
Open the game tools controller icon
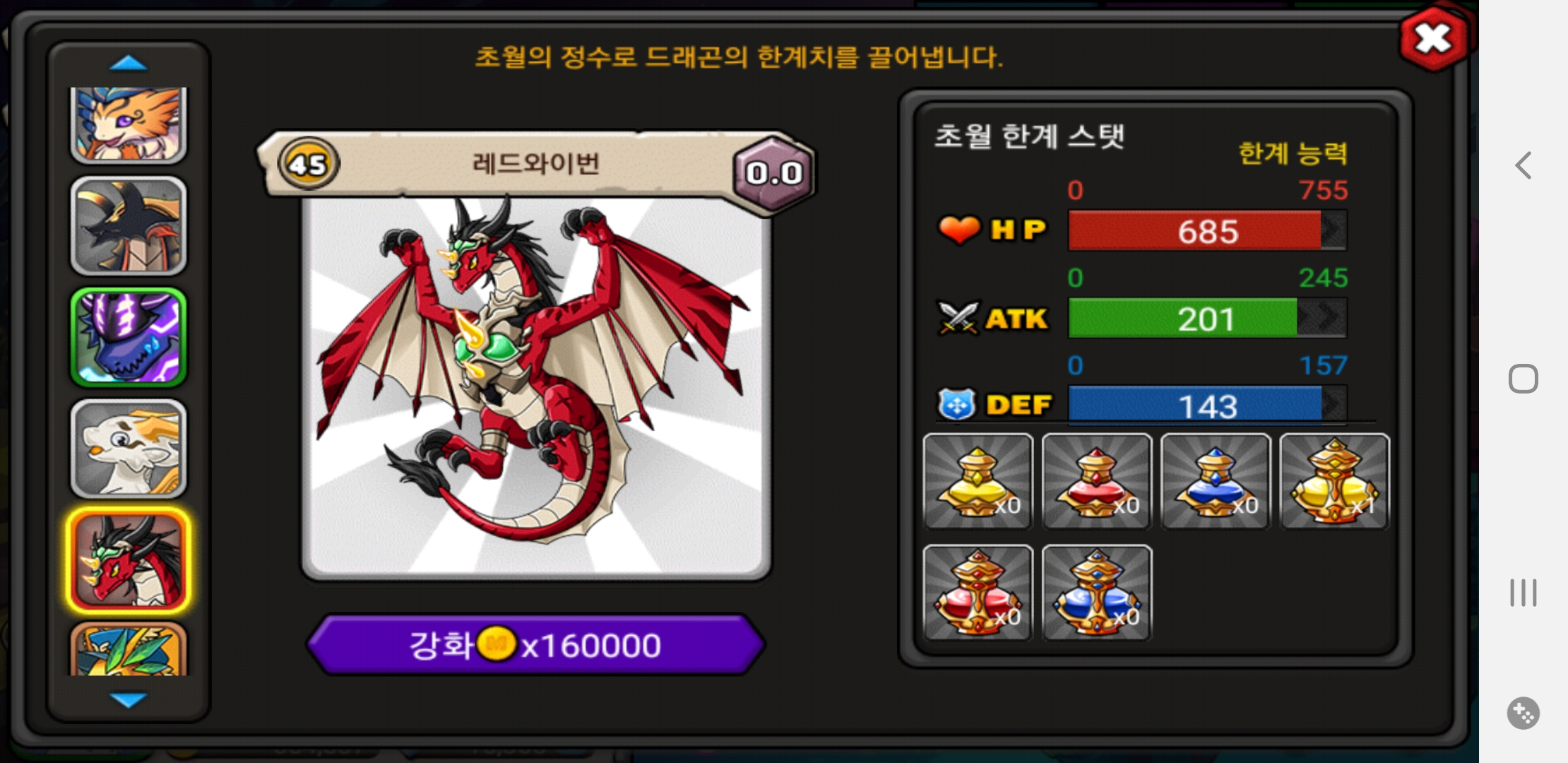pos(1523,713)
